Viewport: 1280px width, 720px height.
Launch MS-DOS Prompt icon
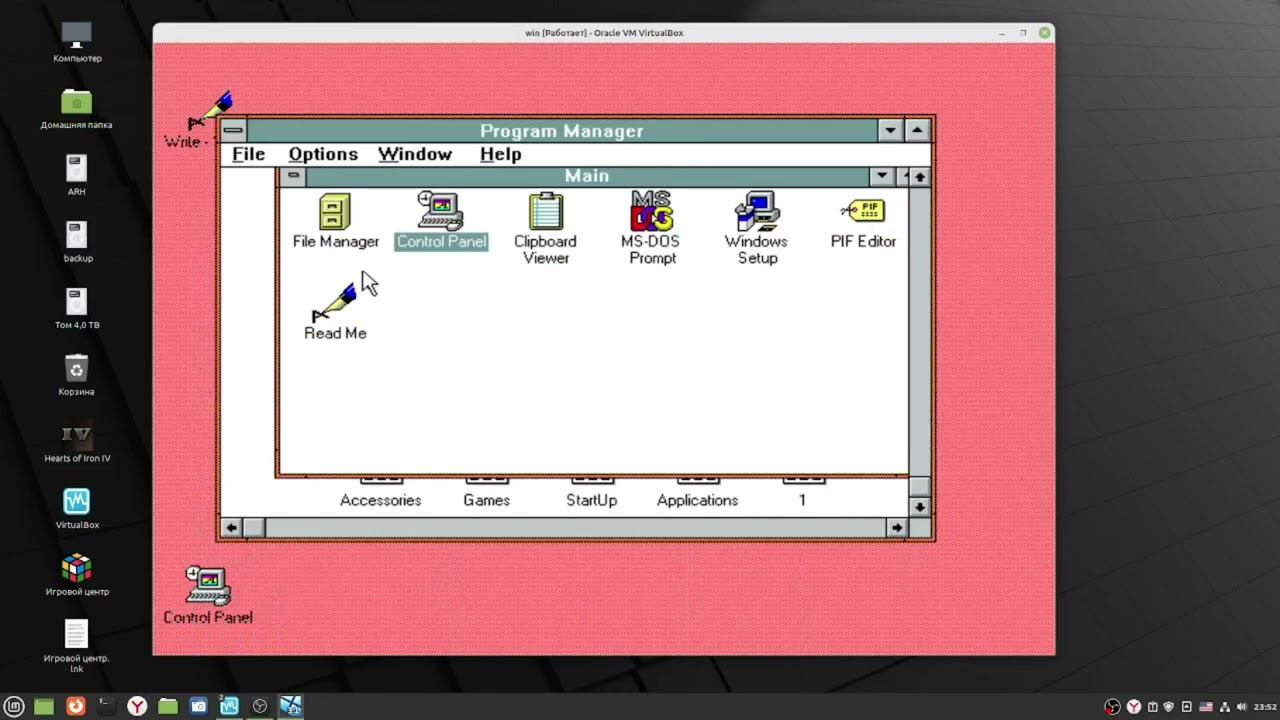pos(651,229)
